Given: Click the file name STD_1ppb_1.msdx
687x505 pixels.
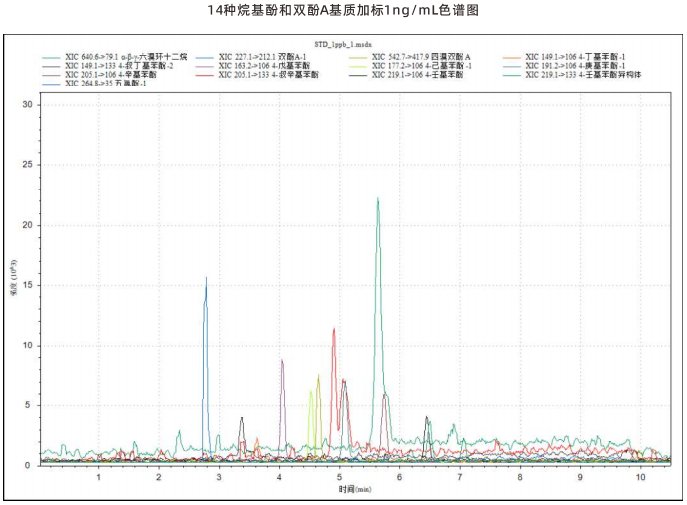Looking at the screenshot, I should tap(343, 44).
